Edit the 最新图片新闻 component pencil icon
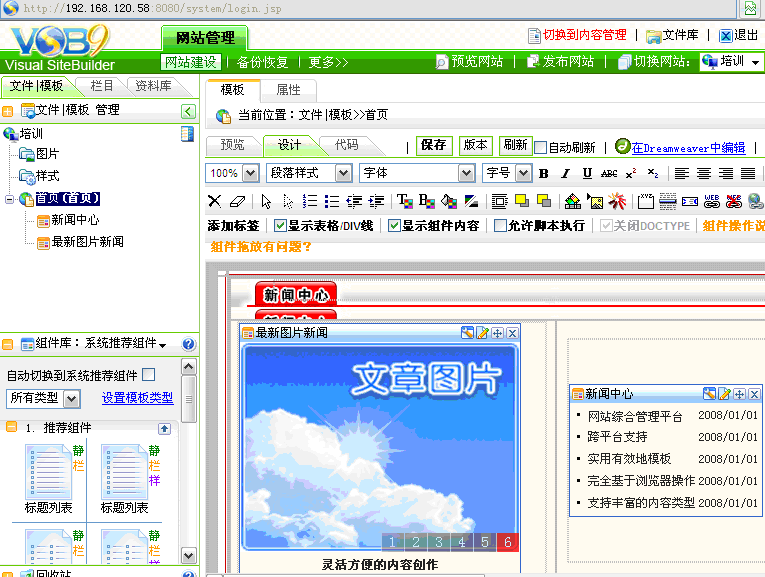765x577 pixels. 482,333
